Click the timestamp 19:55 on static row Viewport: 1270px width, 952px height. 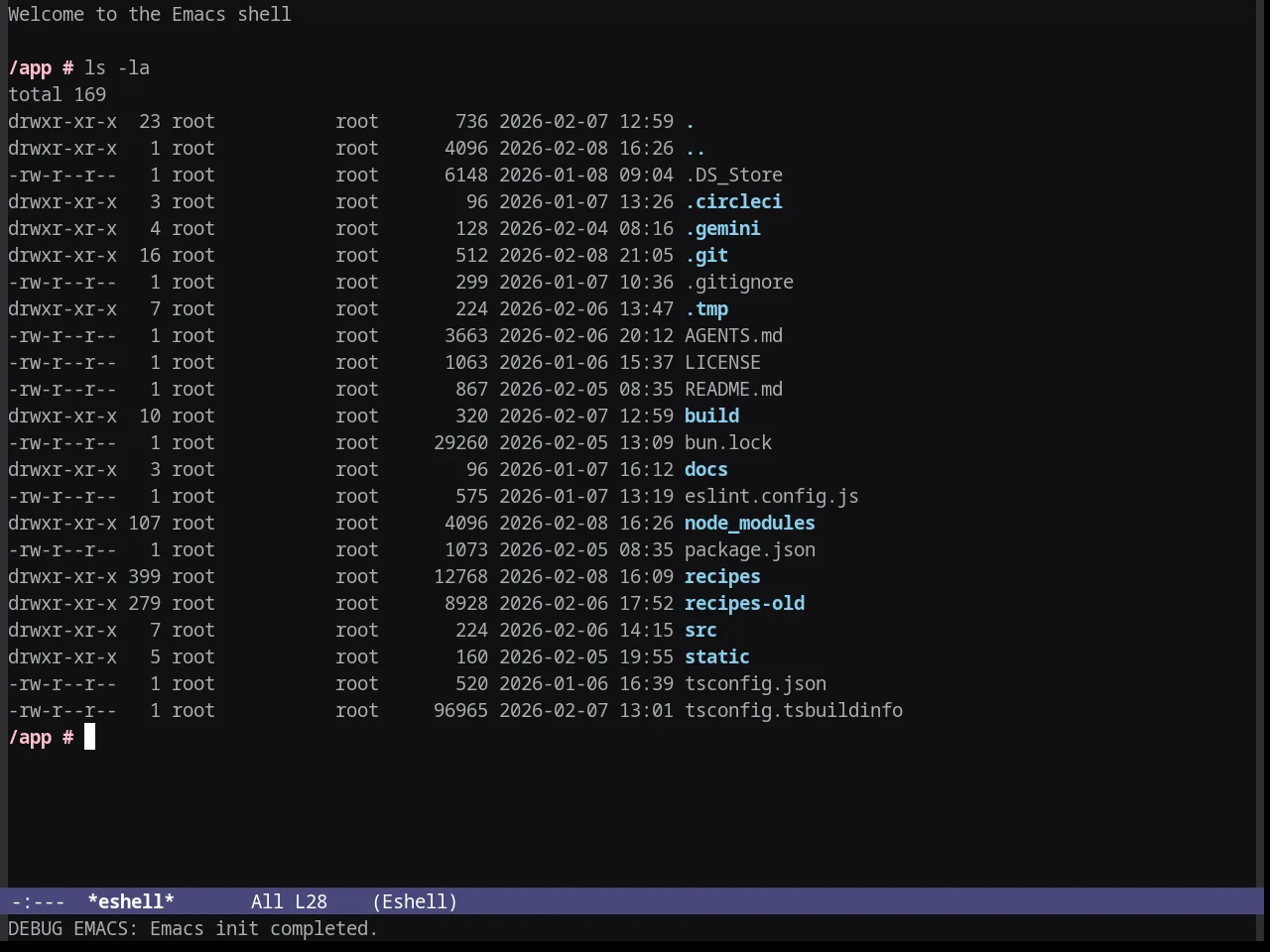[646, 656]
